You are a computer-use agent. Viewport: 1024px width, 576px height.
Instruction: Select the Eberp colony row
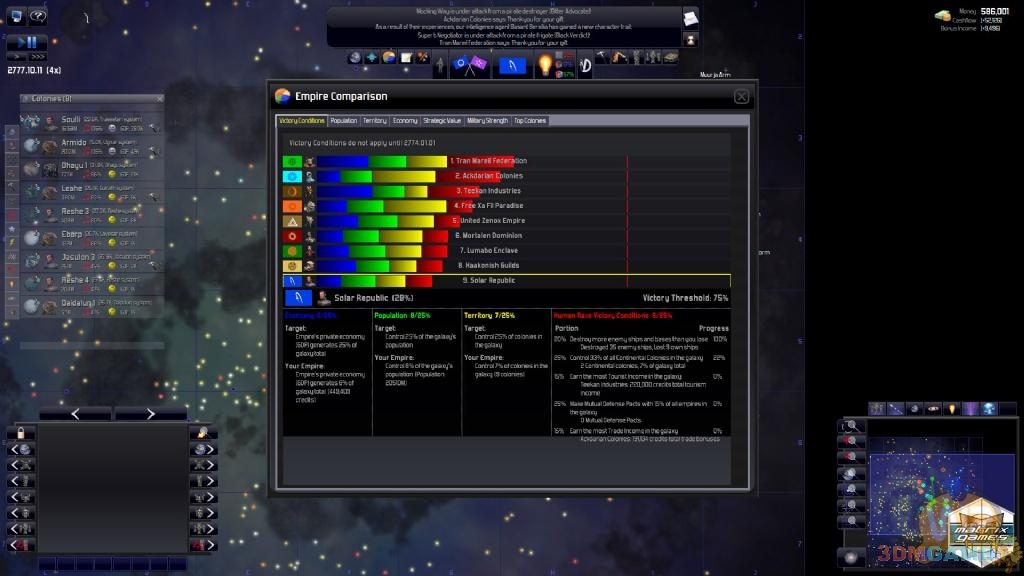(91, 238)
